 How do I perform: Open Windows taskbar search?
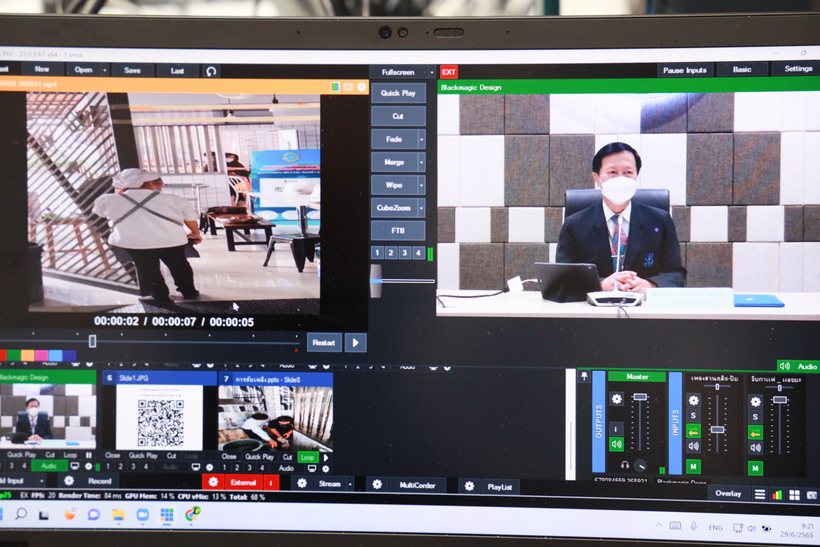21,514
